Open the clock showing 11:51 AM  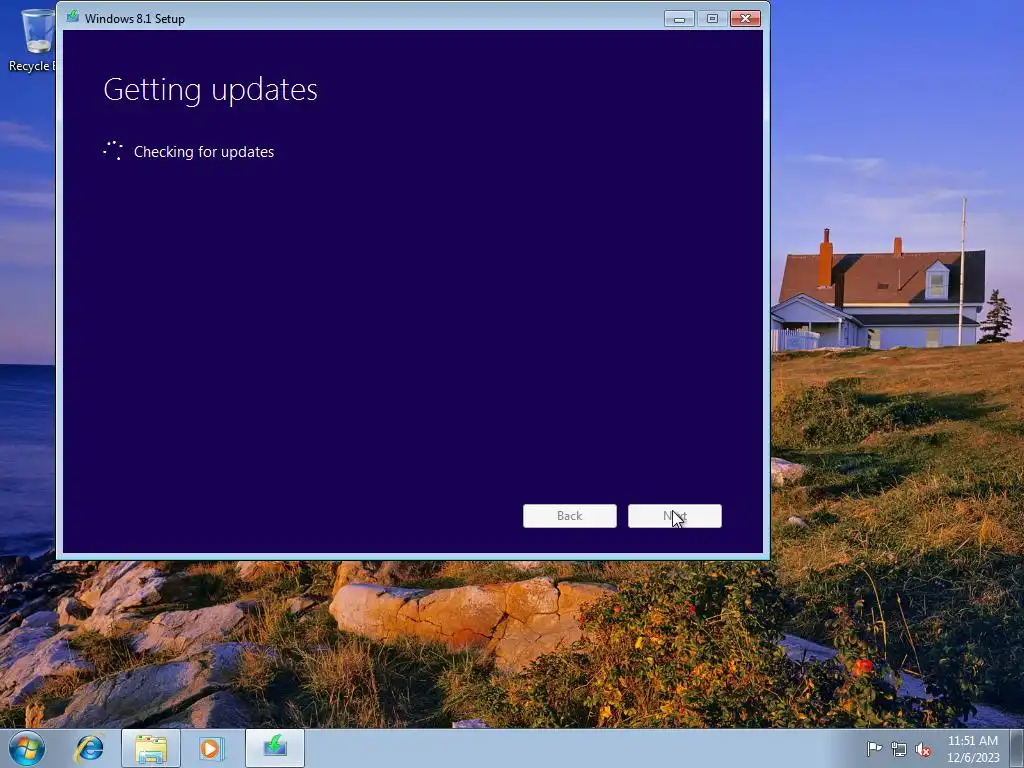973,749
